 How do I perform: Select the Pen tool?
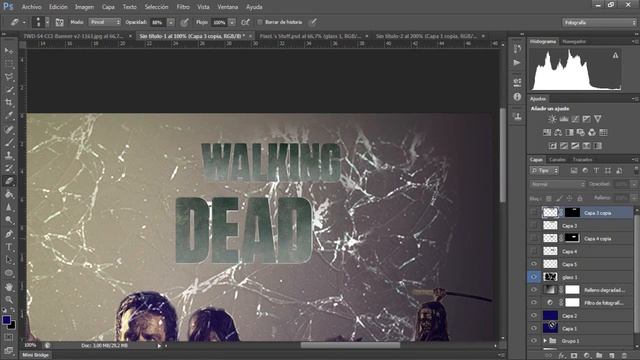(9, 234)
